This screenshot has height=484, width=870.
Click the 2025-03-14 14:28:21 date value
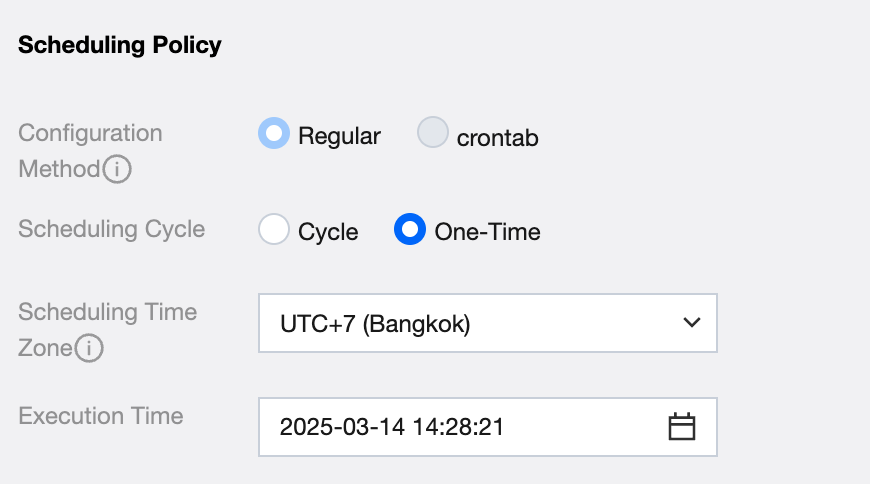(x=392, y=428)
